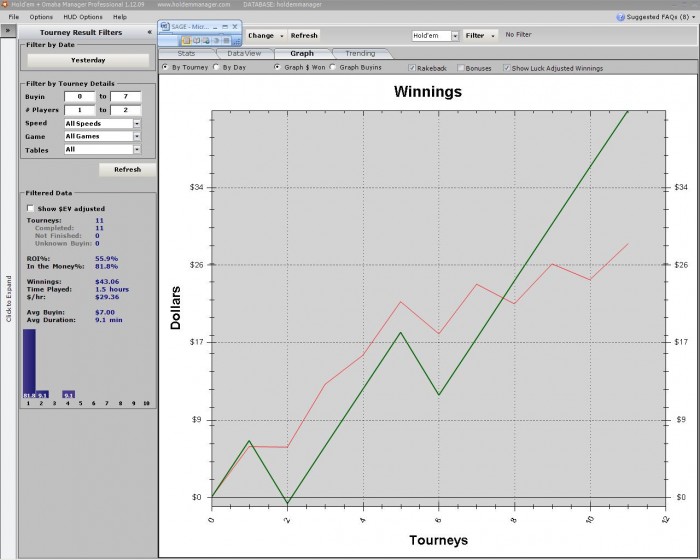
Task: Click the Suggested FAQs help icon
Action: (x=620, y=17)
